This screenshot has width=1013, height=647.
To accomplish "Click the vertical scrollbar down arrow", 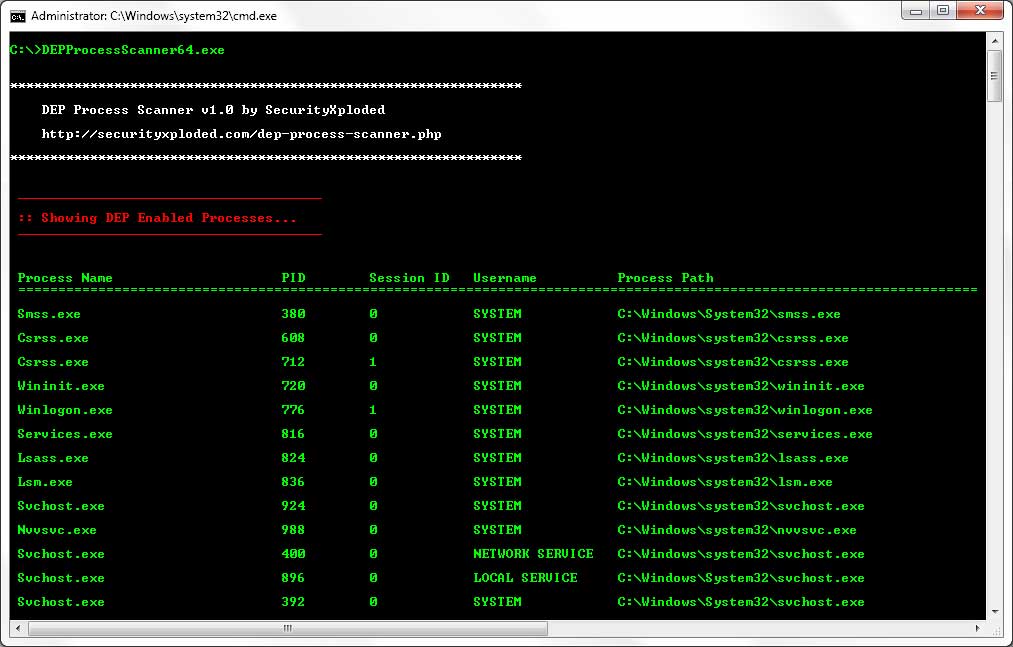I will tap(994, 611).
